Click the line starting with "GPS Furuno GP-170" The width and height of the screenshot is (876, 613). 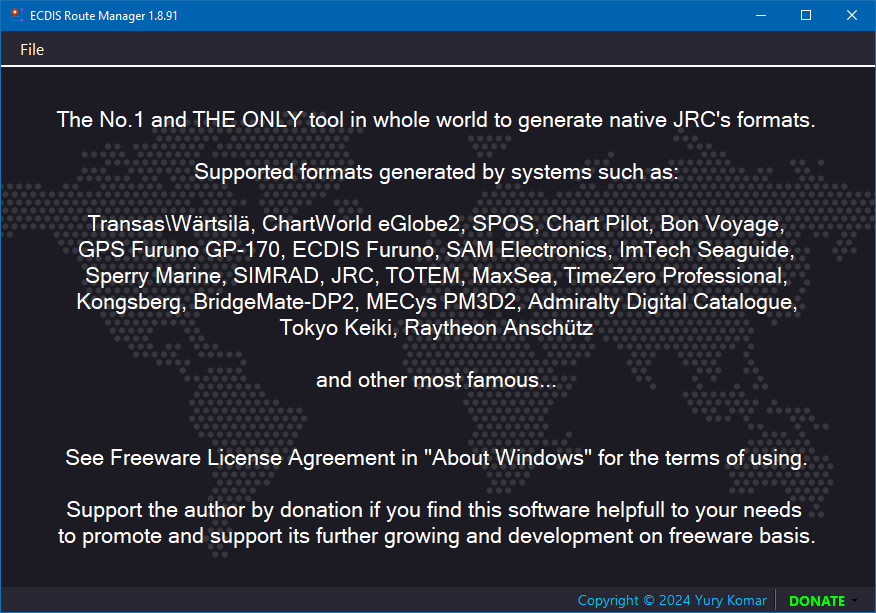[x=436, y=250]
